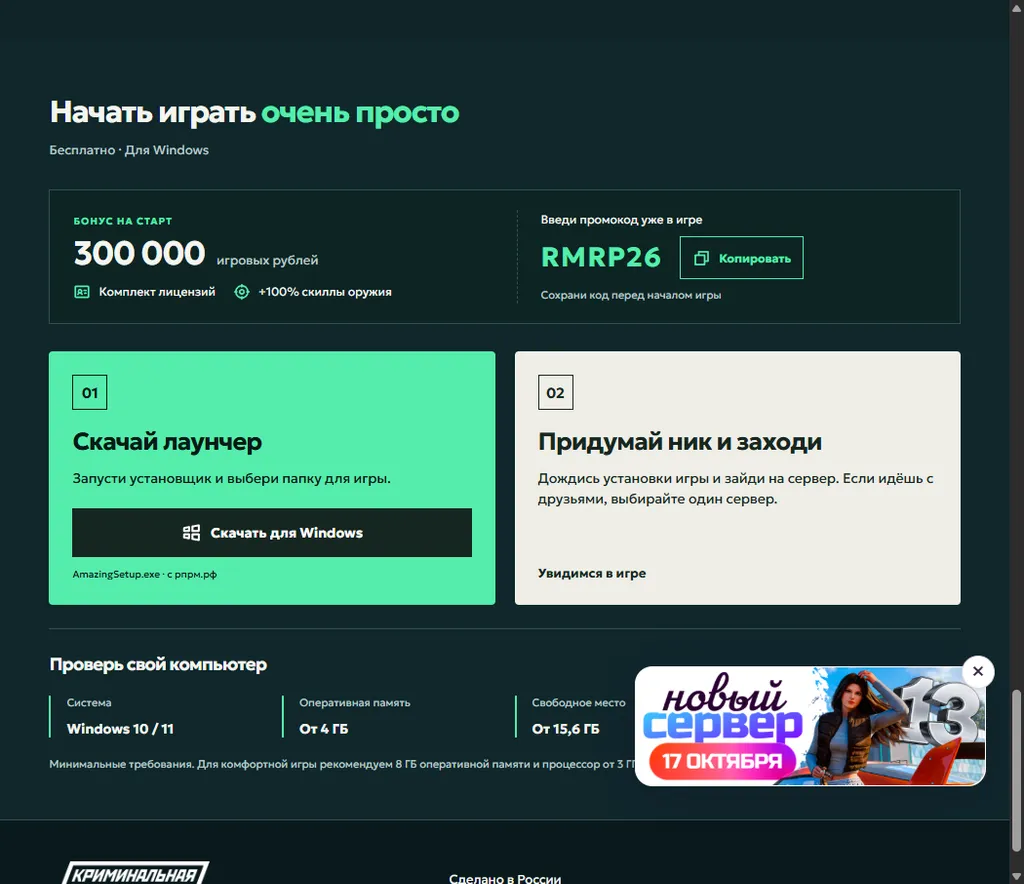Screen dimensions: 1024x884
Task: Close the new server popup banner
Action: (x=978, y=671)
